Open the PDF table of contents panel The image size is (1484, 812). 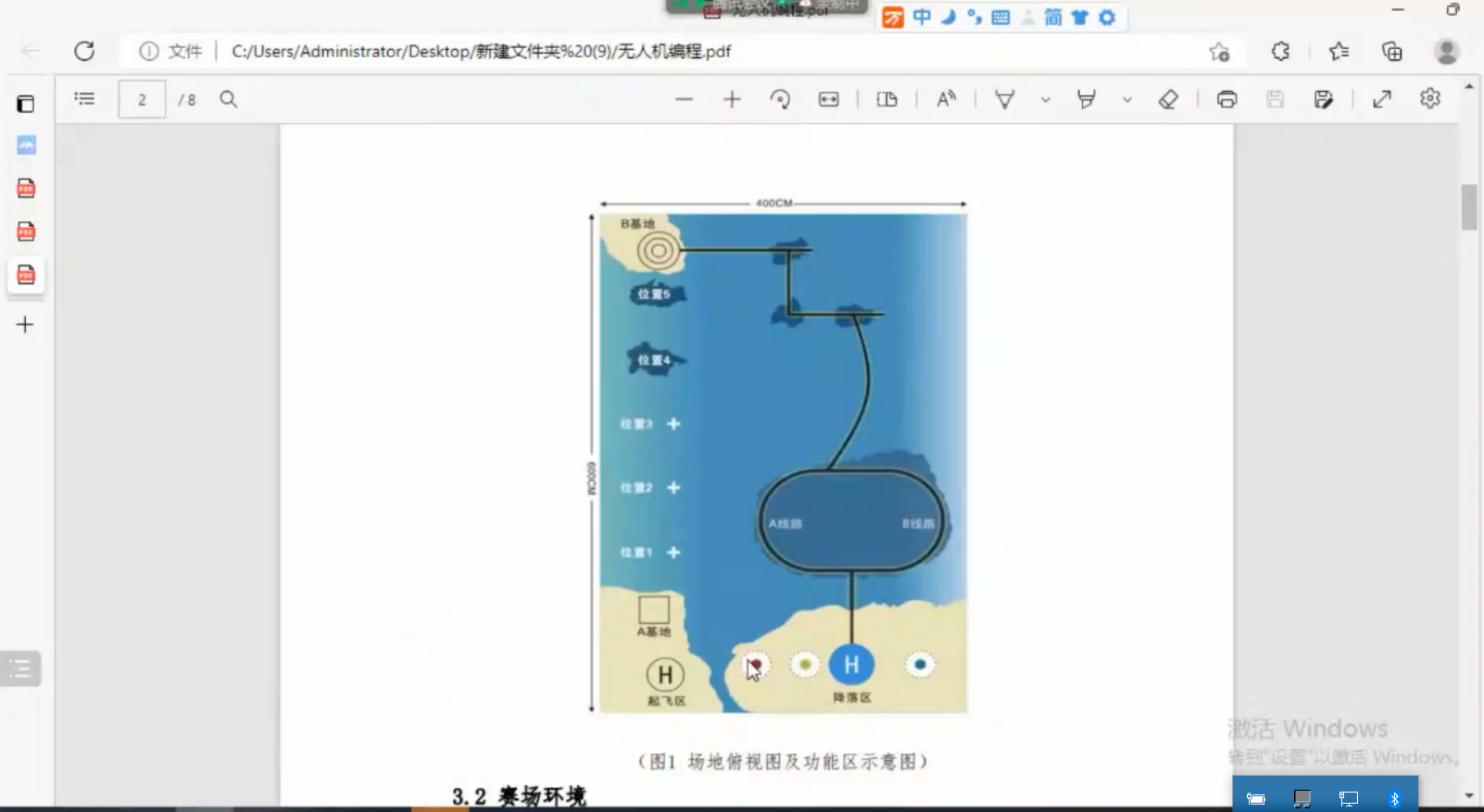[x=84, y=99]
